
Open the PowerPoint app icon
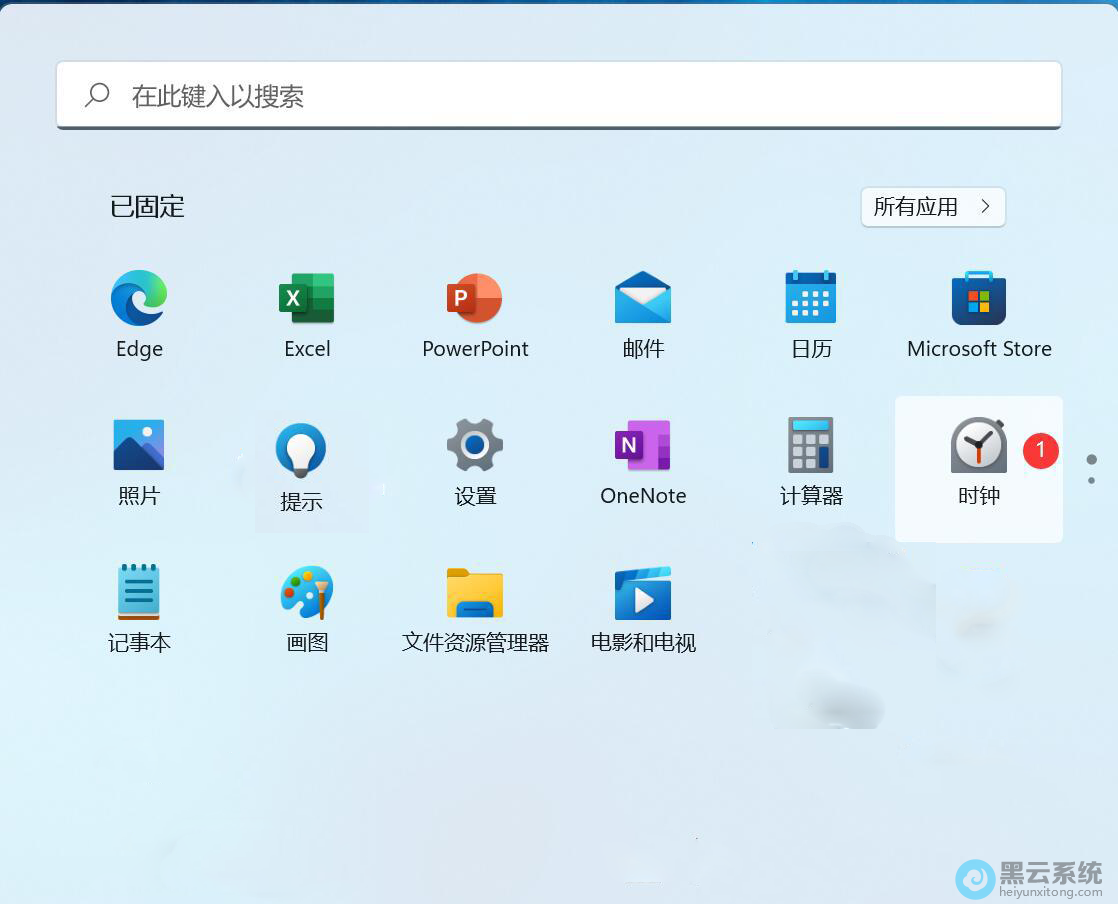475,298
